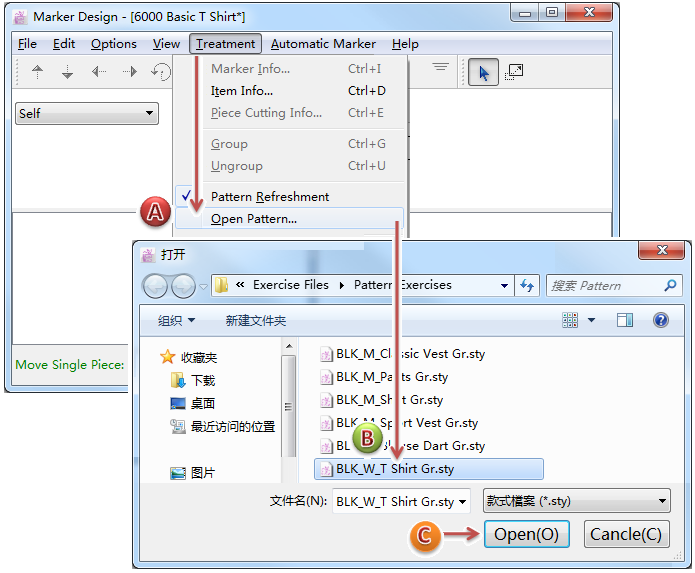The width and height of the screenshot is (695, 573).
Task: Click the search Pattern input field
Action: click(x=605, y=285)
